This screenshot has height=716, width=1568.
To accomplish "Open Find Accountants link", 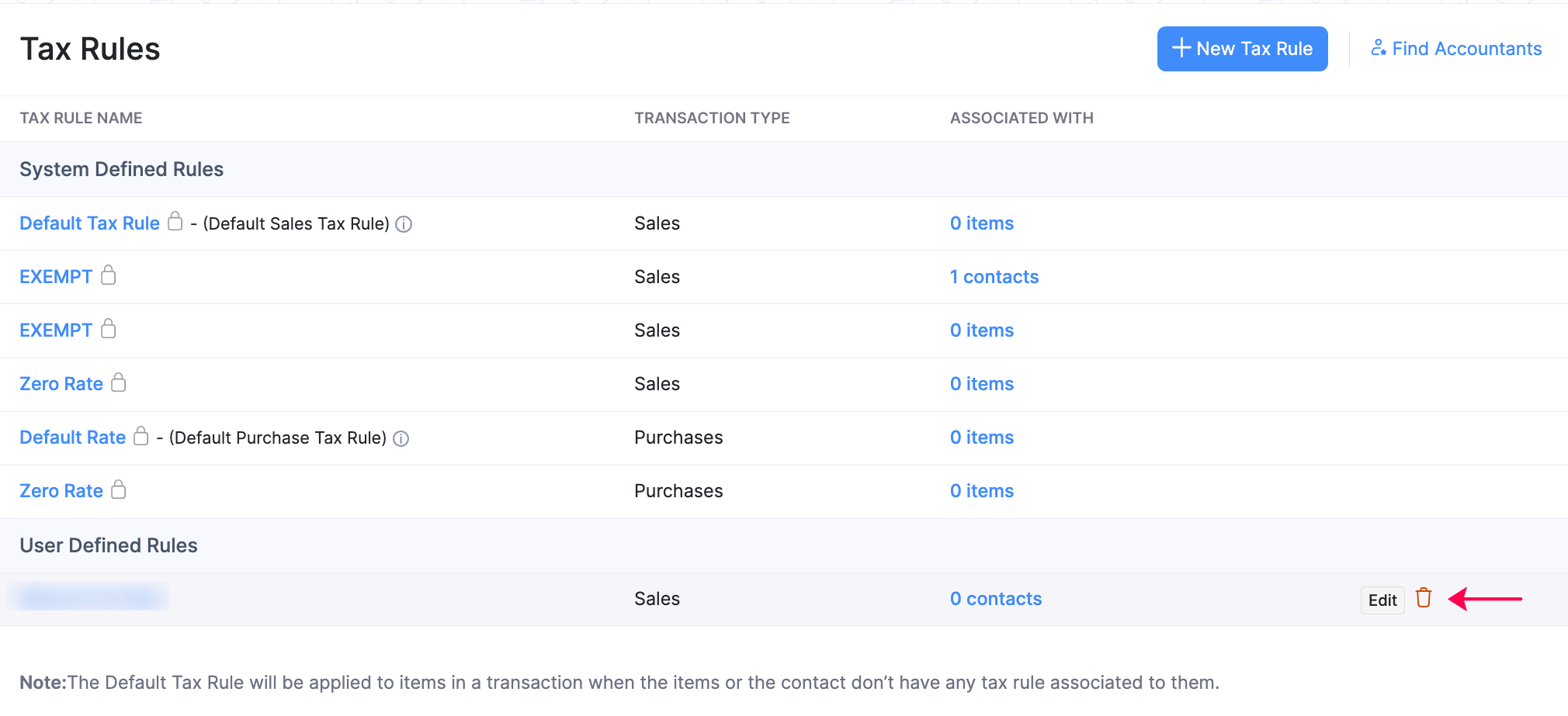I will coord(1456,49).
